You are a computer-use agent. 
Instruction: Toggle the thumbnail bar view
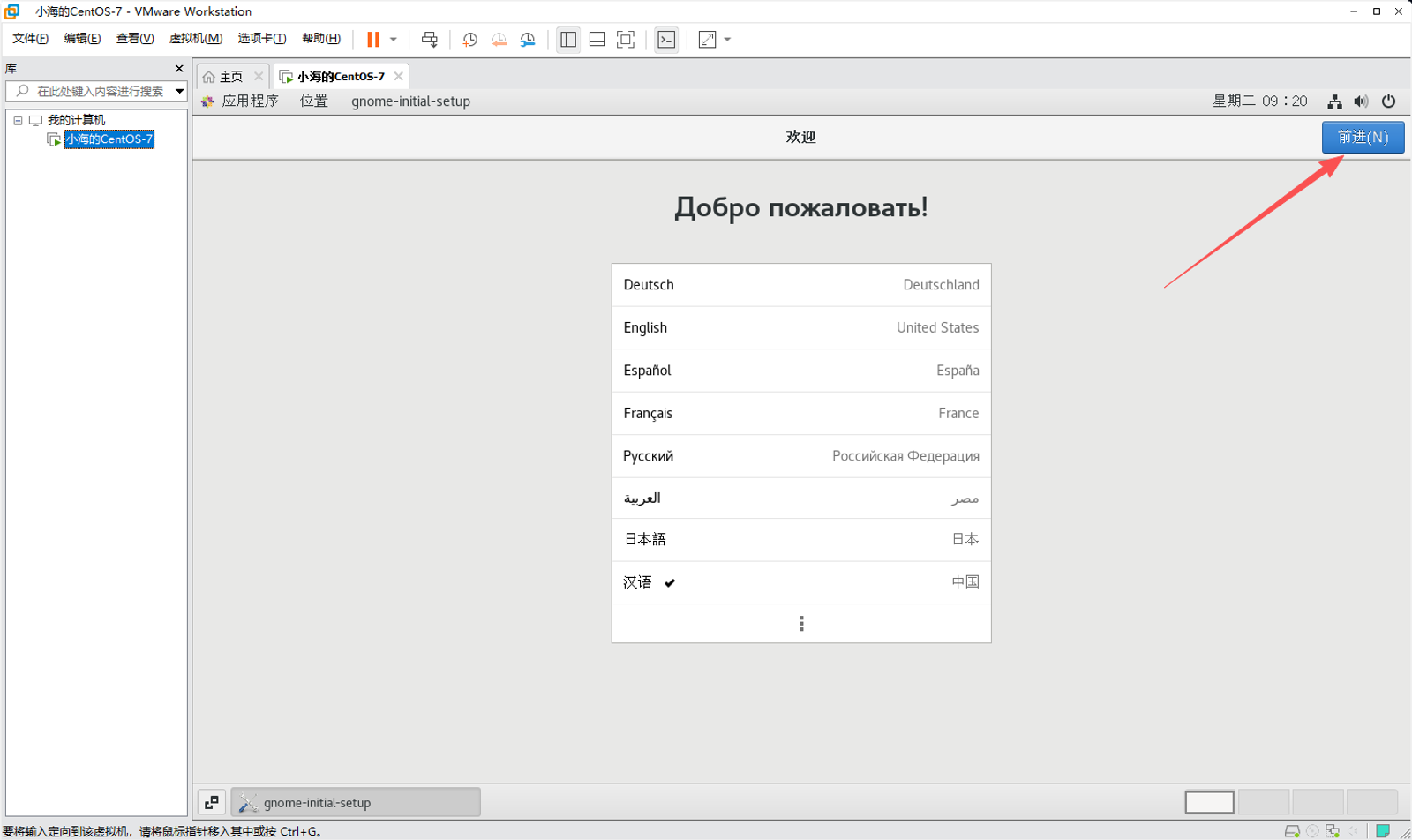click(597, 40)
